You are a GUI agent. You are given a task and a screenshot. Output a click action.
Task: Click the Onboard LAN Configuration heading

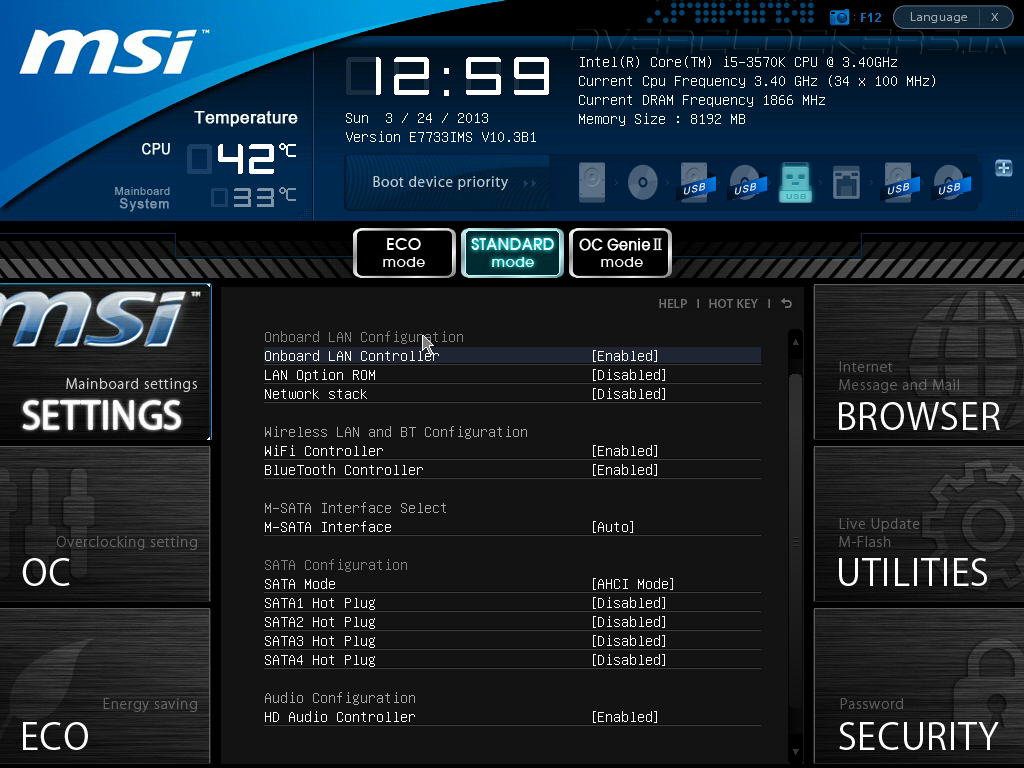click(x=364, y=337)
